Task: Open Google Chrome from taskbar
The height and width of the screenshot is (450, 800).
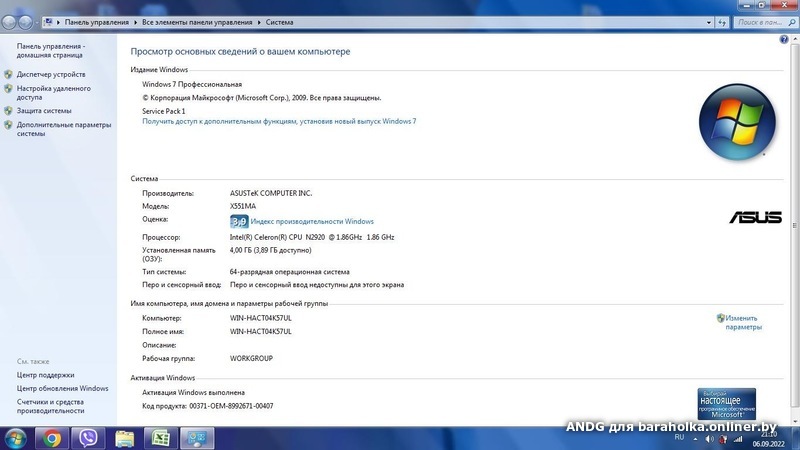Action: pyautogui.click(x=52, y=439)
